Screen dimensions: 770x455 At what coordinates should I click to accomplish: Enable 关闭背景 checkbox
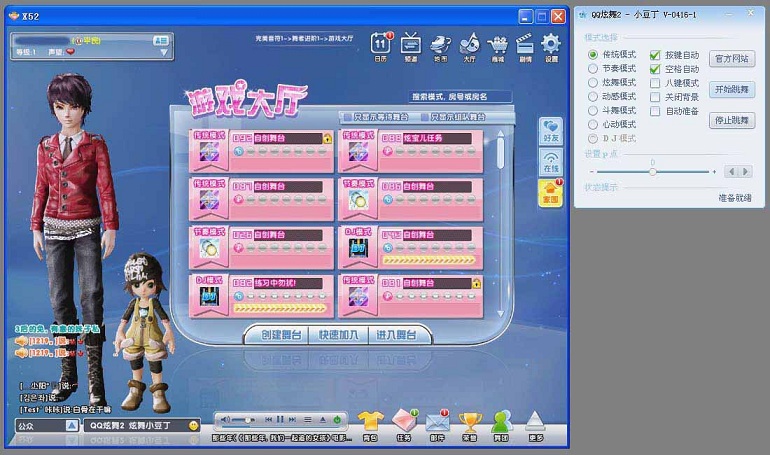click(655, 97)
